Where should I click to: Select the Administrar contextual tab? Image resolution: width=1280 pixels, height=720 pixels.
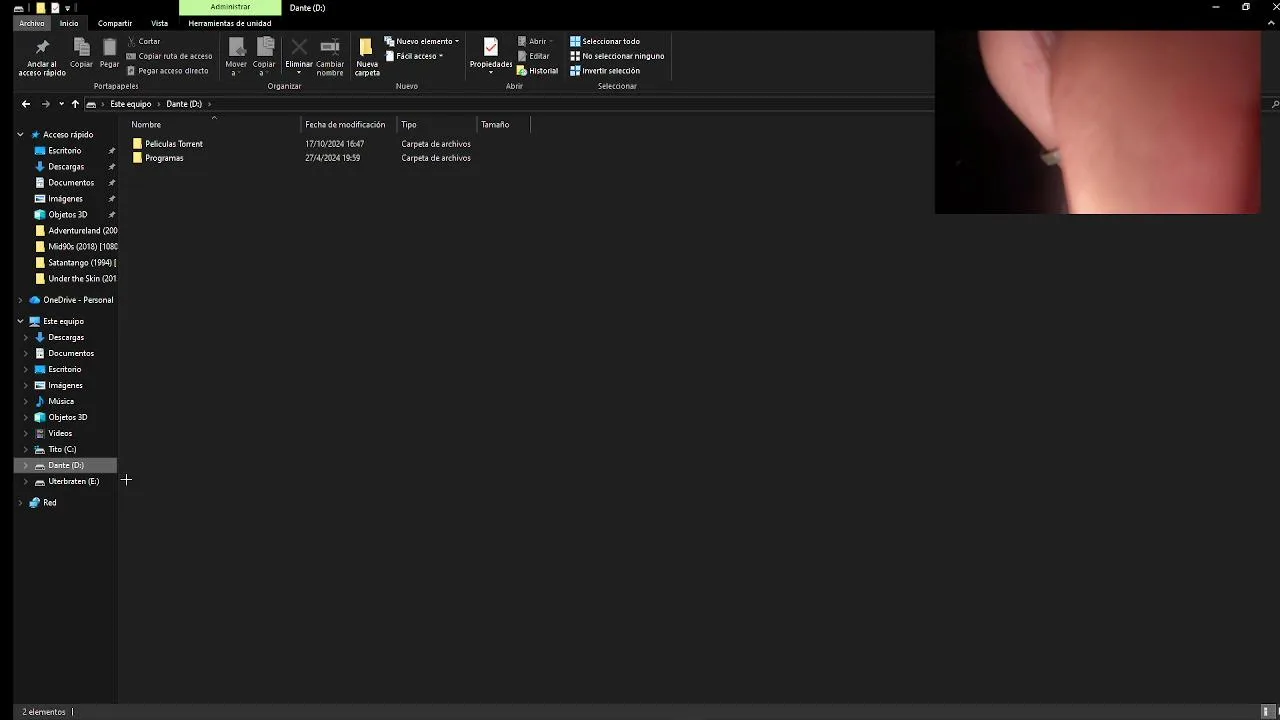coord(230,7)
